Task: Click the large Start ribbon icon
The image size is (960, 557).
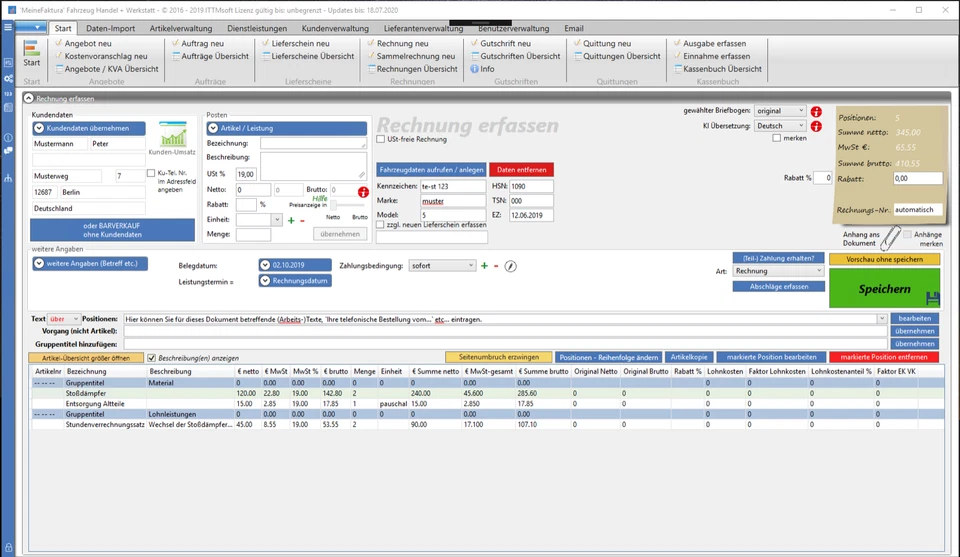Action: pyautogui.click(x=32, y=54)
